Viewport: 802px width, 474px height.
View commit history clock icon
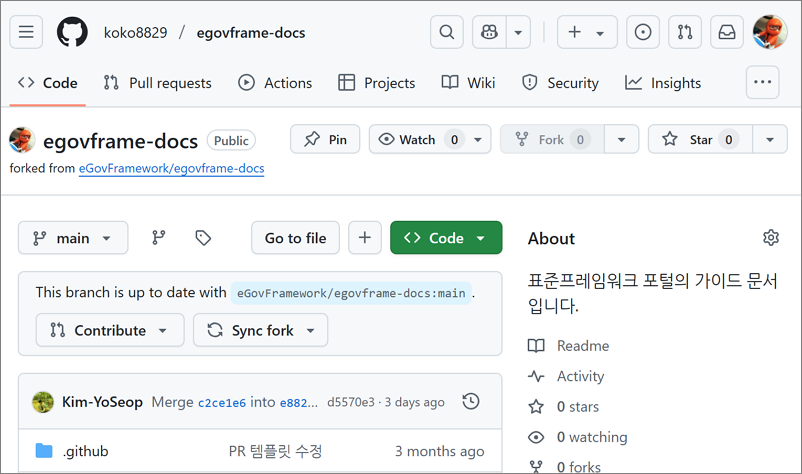click(x=471, y=401)
